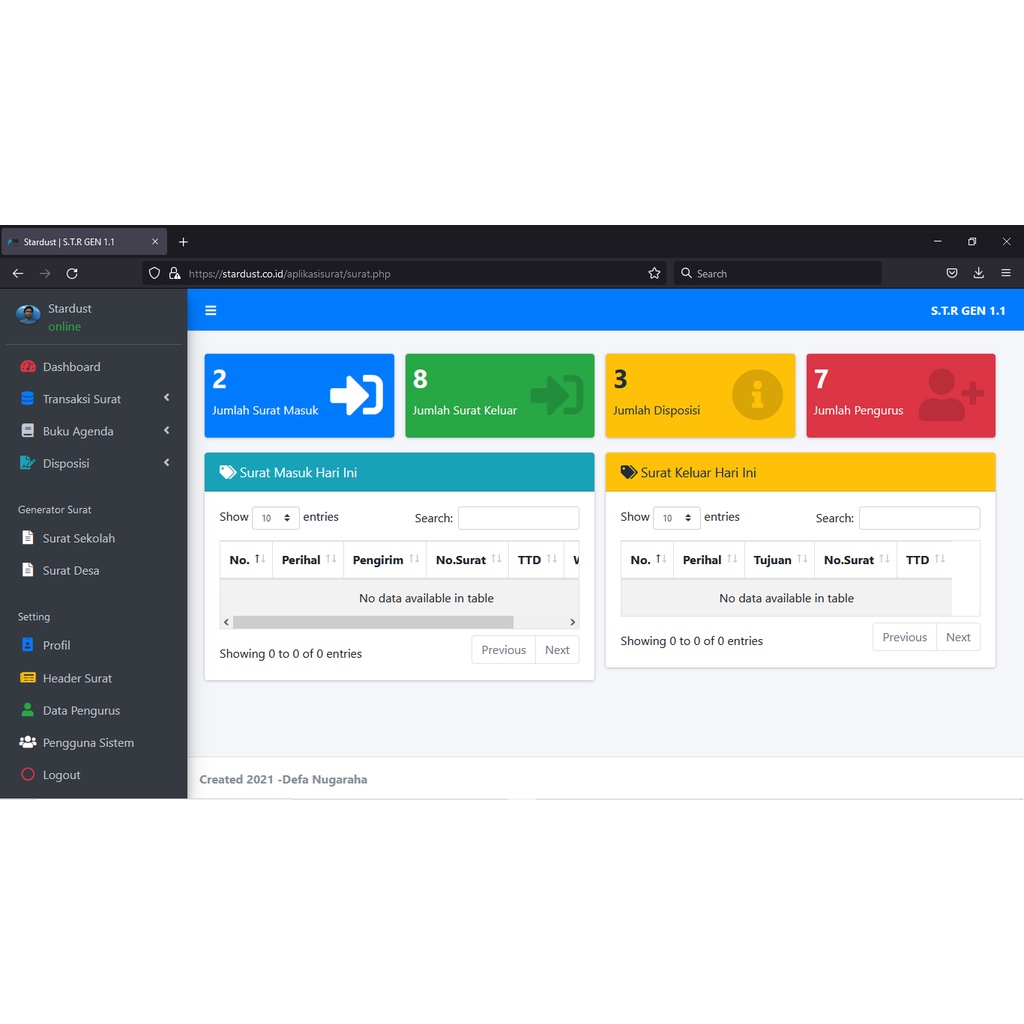Click the Surat Masuk table horizontal scrollbar
Image resolution: width=1024 pixels, height=1024 pixels.
tap(373, 622)
